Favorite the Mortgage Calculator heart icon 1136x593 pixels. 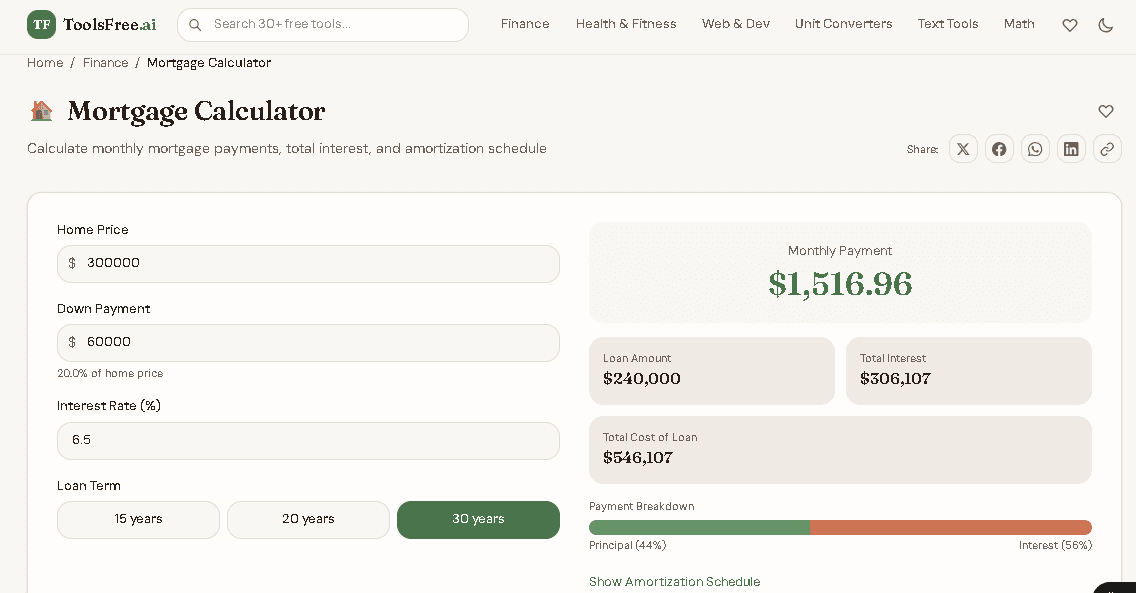point(1105,111)
